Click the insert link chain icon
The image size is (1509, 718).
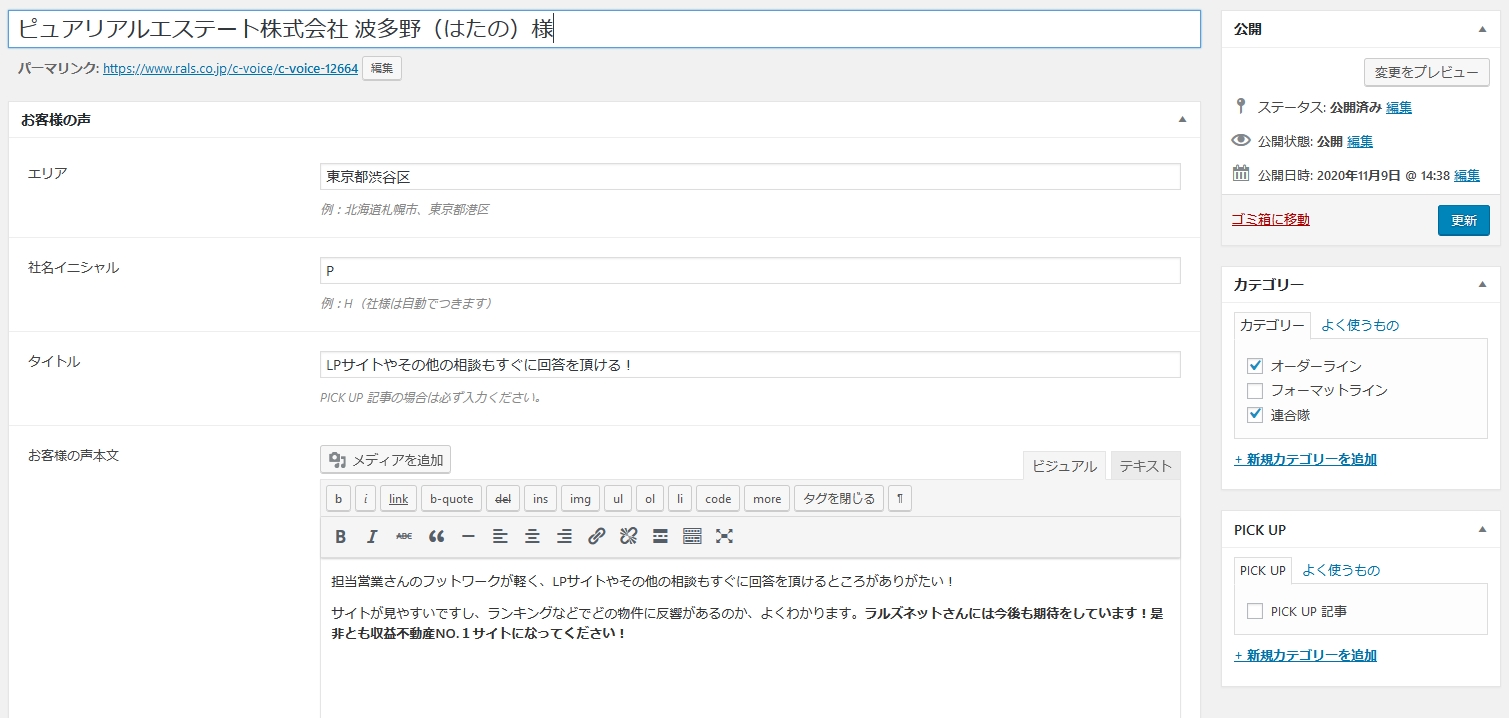click(596, 537)
